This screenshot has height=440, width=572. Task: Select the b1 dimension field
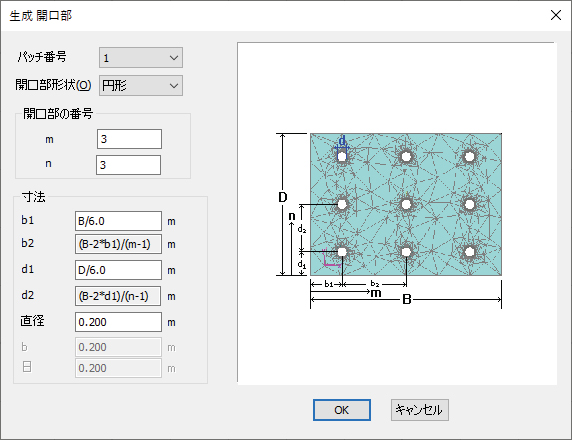pyautogui.click(x=118, y=221)
